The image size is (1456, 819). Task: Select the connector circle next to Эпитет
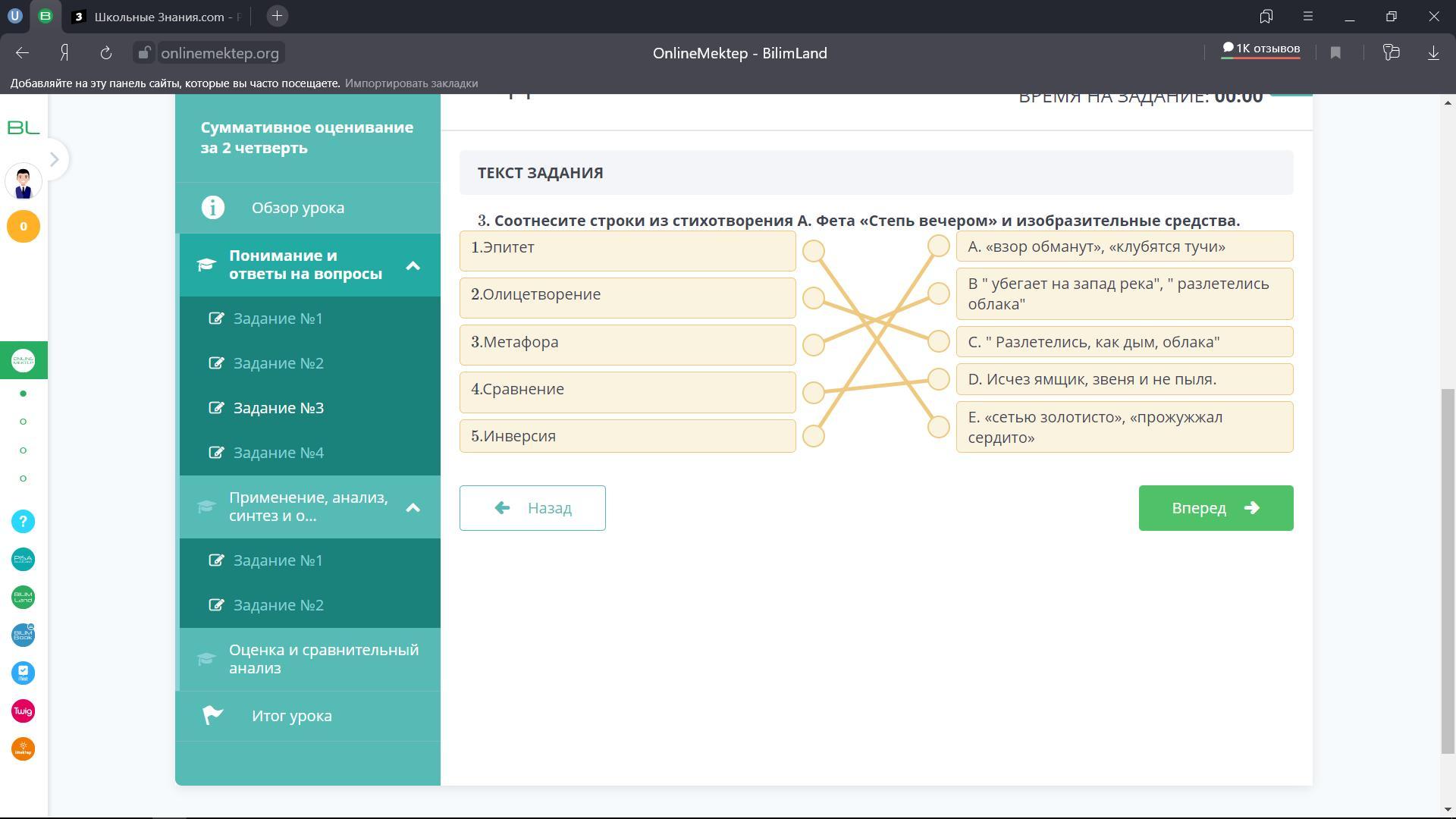coord(814,251)
